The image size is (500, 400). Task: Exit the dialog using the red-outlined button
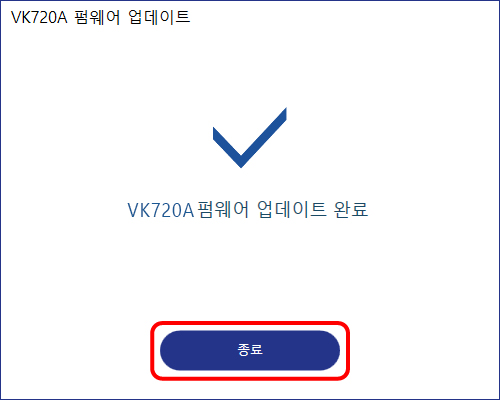point(250,350)
